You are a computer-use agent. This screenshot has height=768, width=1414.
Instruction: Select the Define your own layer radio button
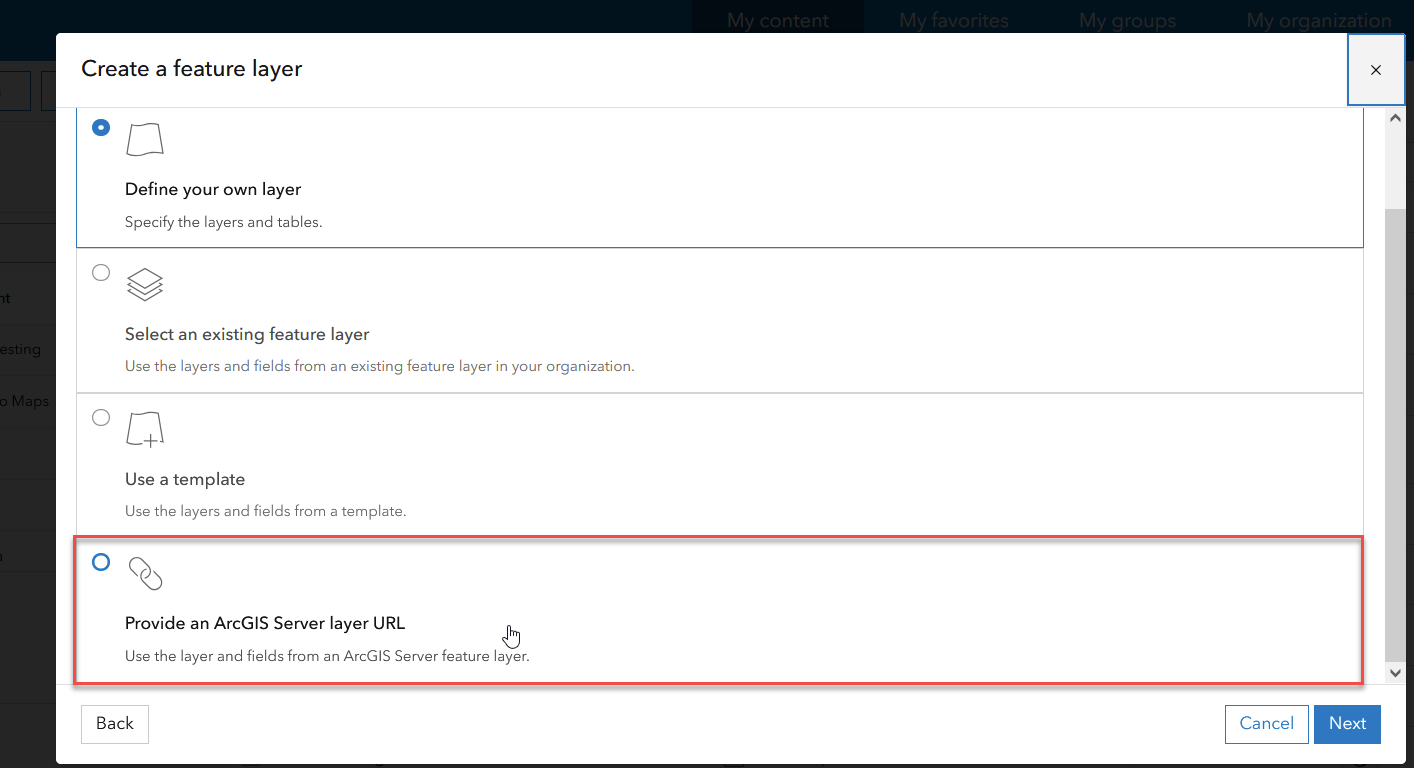coord(100,127)
